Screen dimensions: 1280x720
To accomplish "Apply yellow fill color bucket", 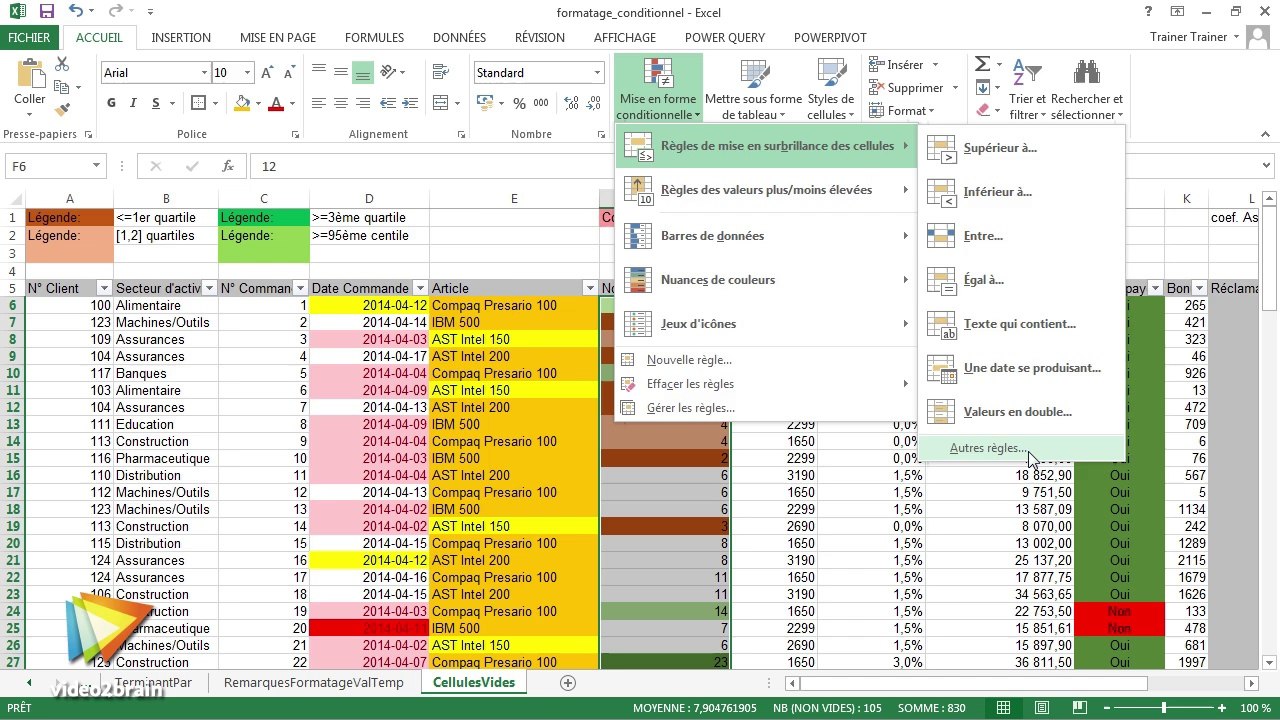I will point(240,103).
